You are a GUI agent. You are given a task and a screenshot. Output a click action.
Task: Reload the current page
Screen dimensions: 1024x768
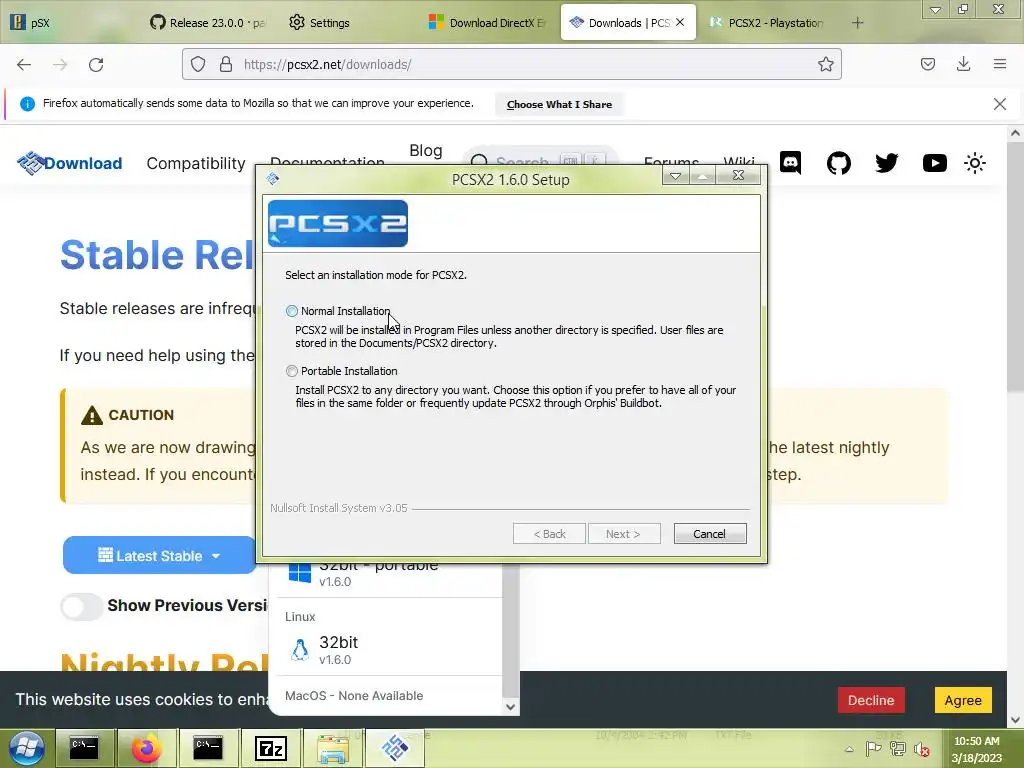coord(96,65)
